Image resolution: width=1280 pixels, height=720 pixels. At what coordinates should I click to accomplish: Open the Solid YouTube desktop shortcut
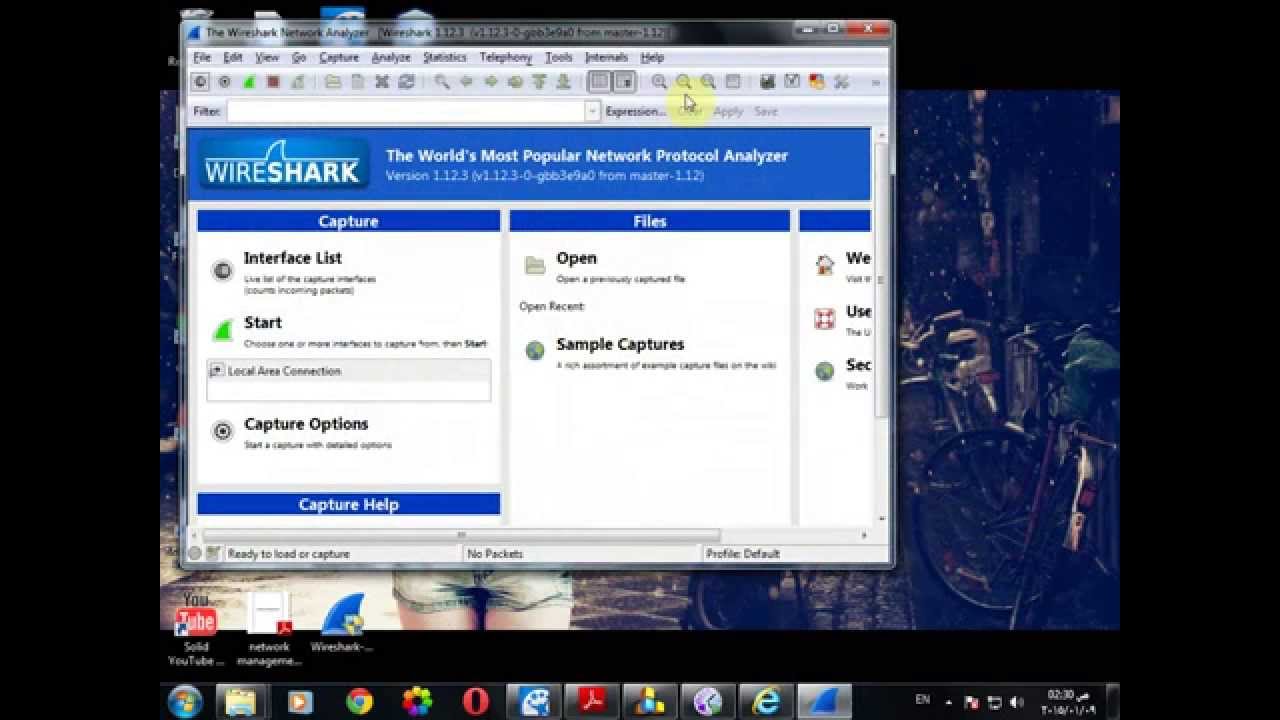pos(196,630)
